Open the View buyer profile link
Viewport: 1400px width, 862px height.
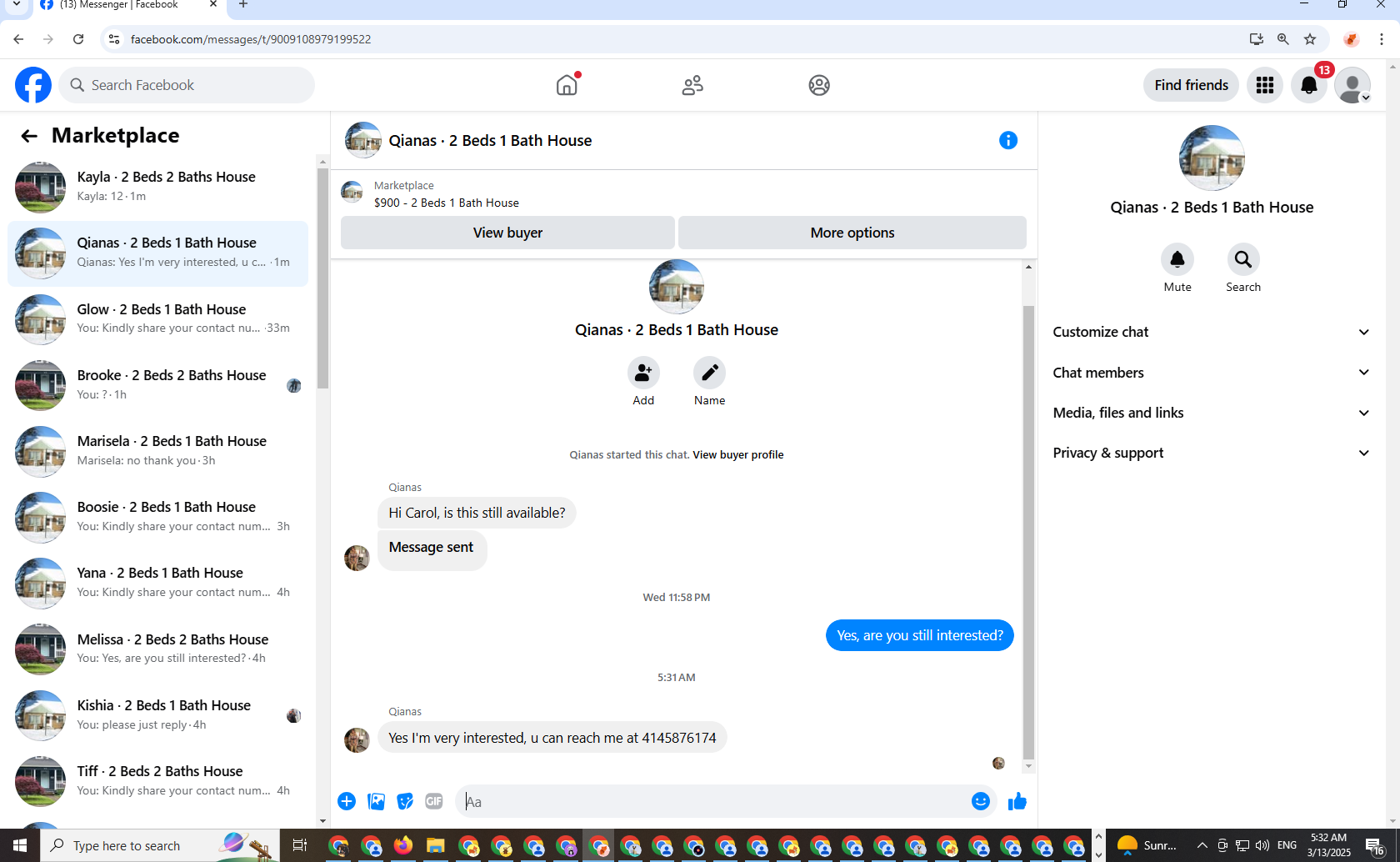737,454
